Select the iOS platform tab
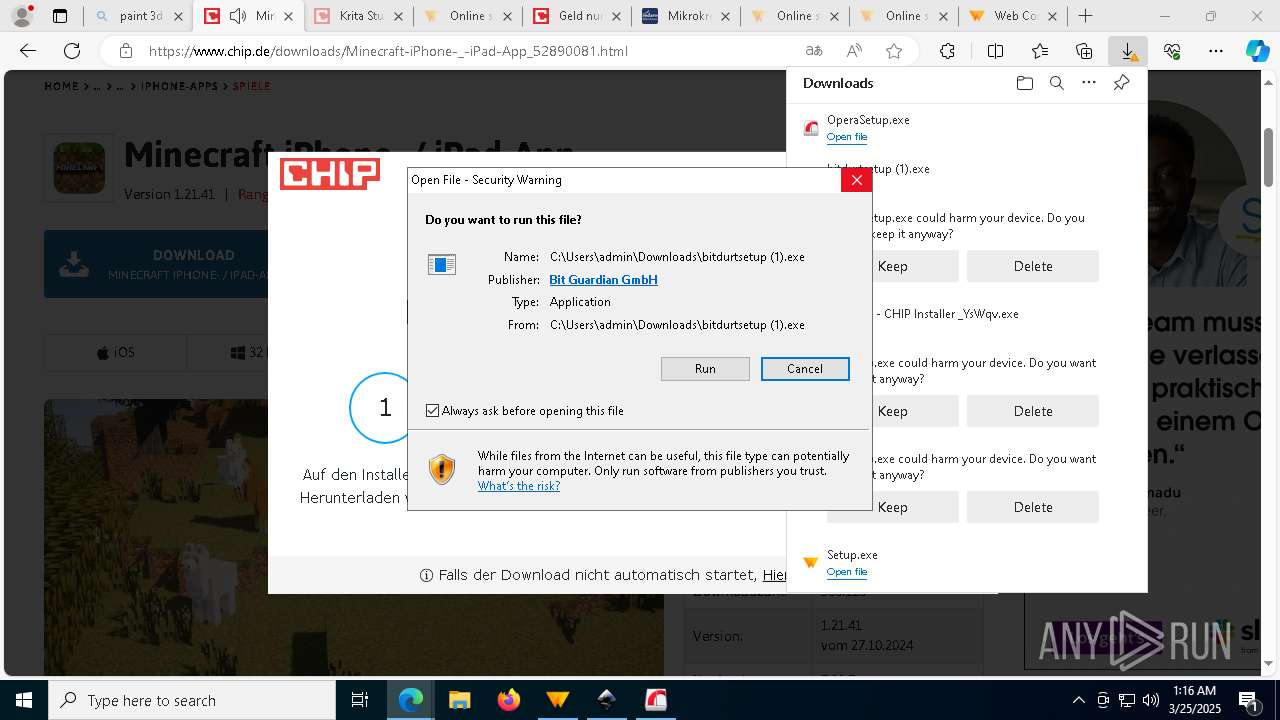Screen dimensions: 1280x720 point(115,353)
